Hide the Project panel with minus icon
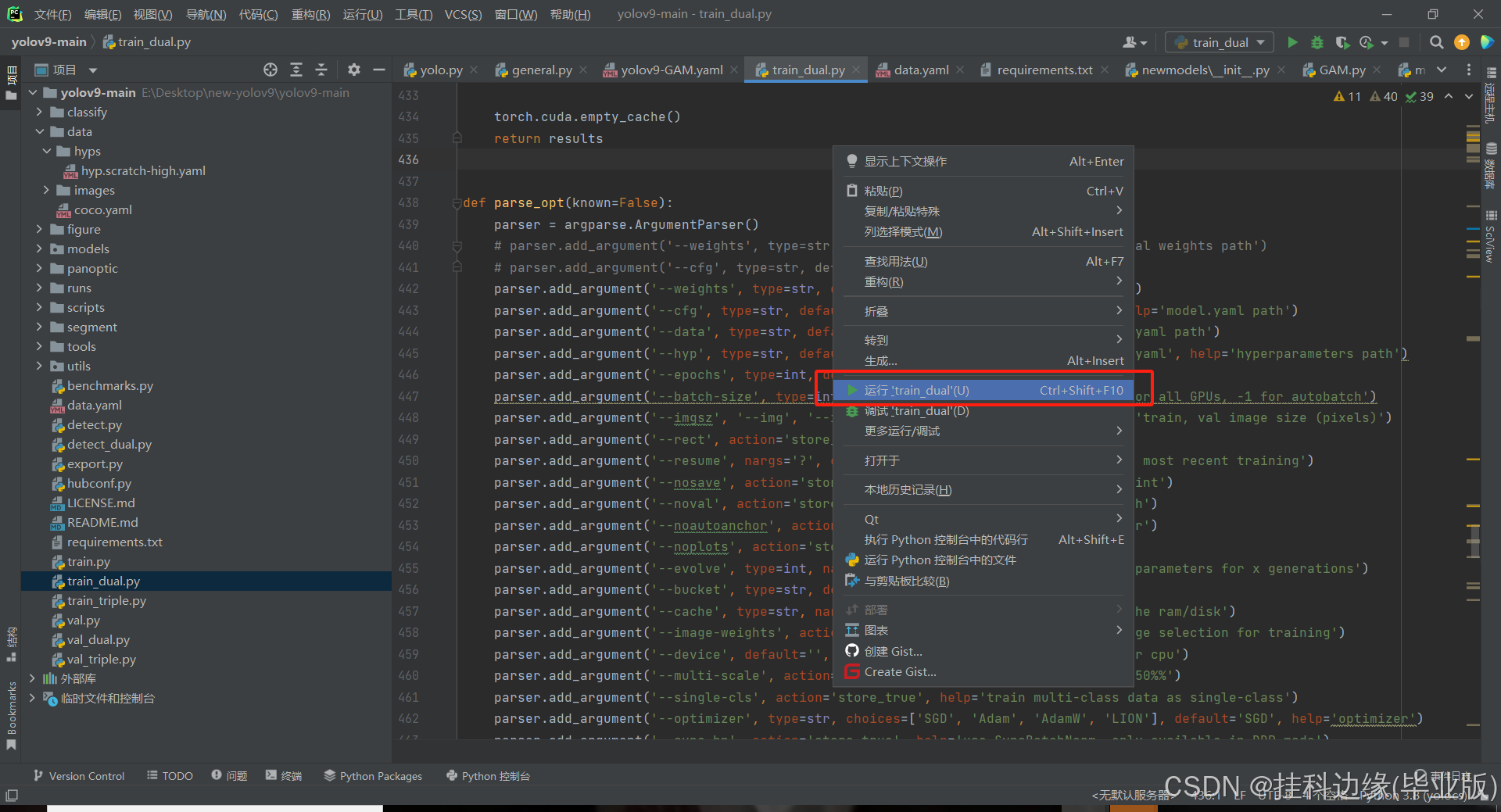The image size is (1501, 812). tap(379, 70)
